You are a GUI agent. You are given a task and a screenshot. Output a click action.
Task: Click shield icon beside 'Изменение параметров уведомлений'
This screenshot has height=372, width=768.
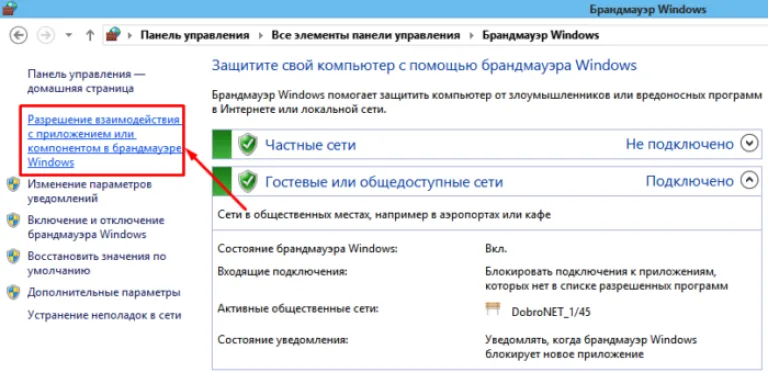pyautogui.click(x=13, y=185)
